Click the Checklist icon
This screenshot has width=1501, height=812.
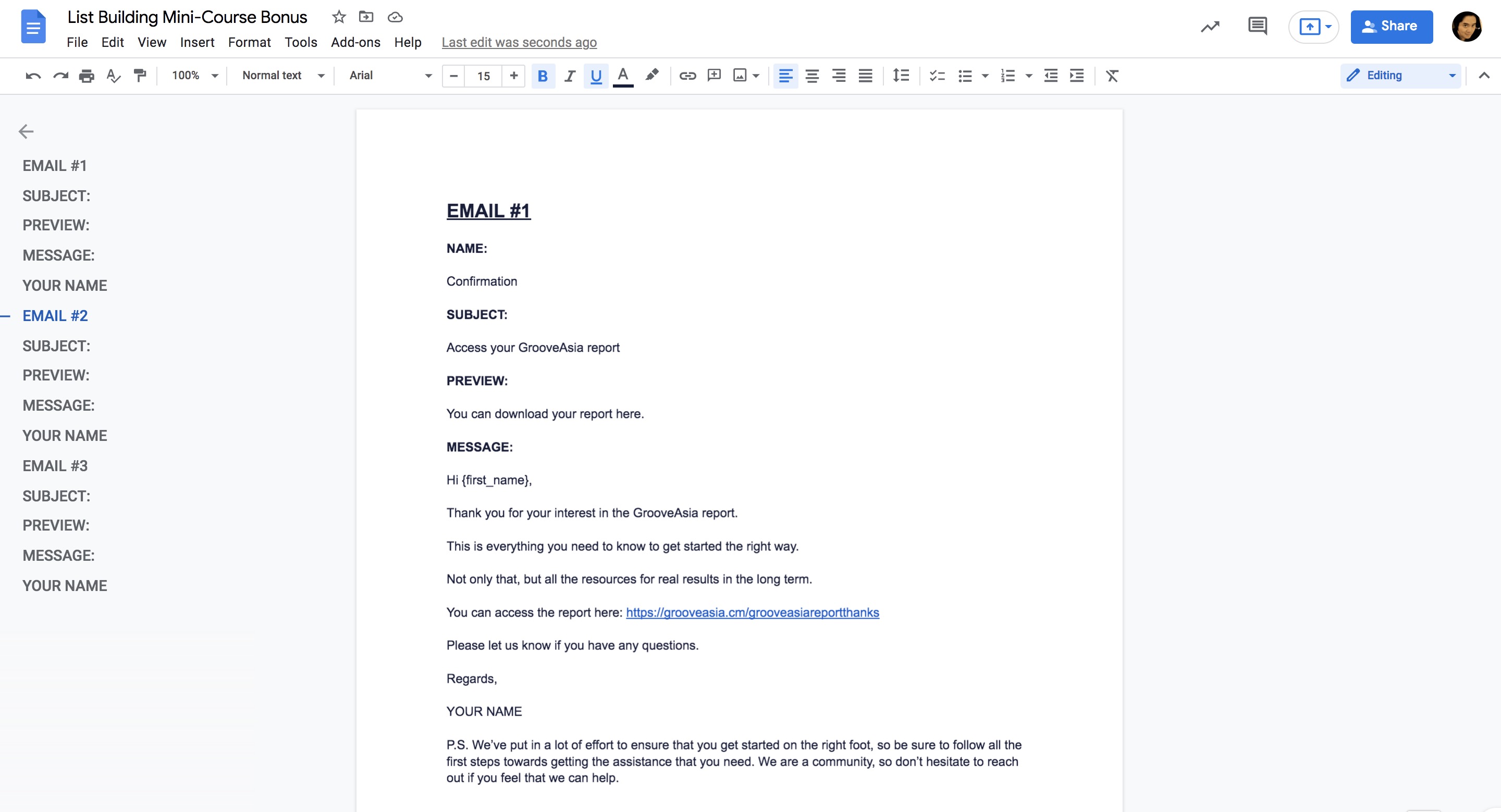coord(937,76)
